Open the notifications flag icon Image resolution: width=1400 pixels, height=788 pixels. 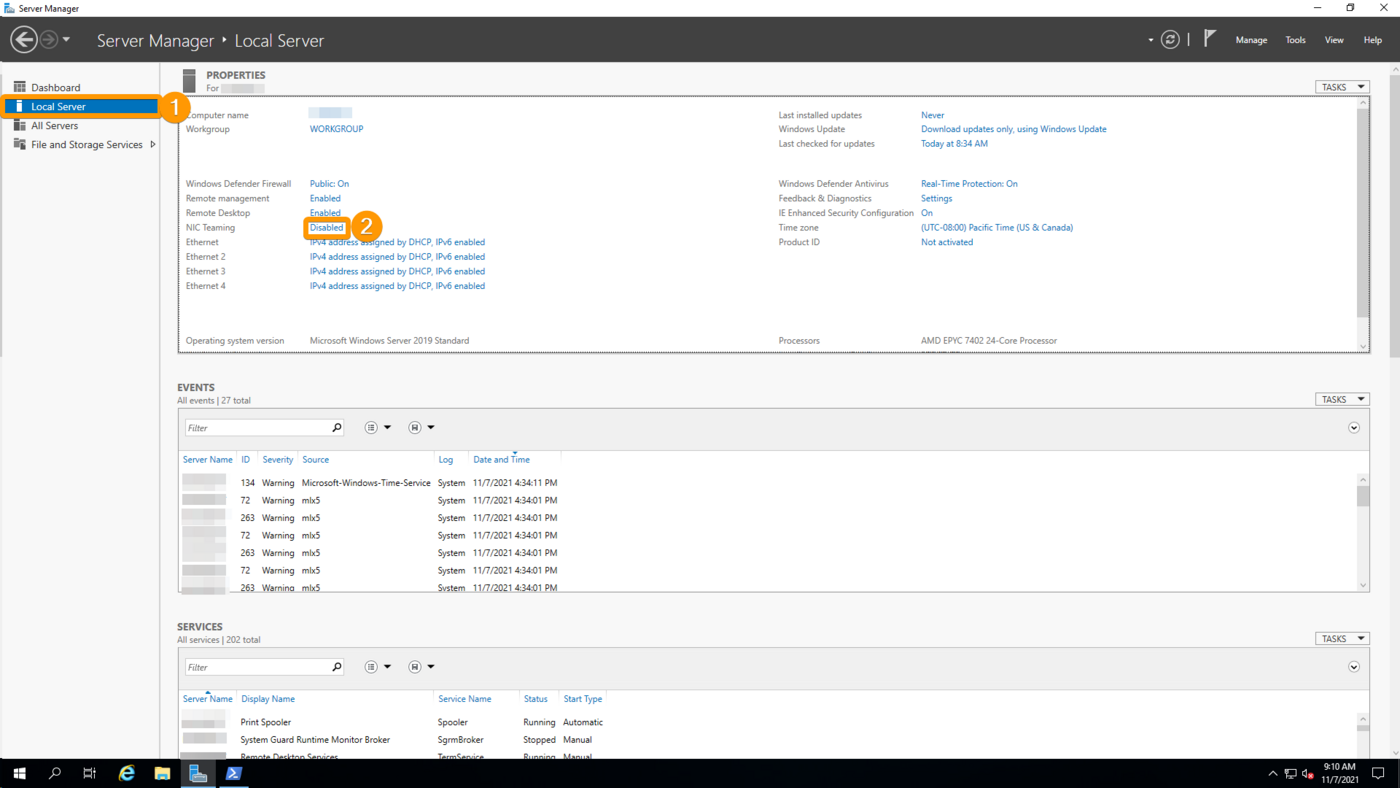pos(1210,39)
